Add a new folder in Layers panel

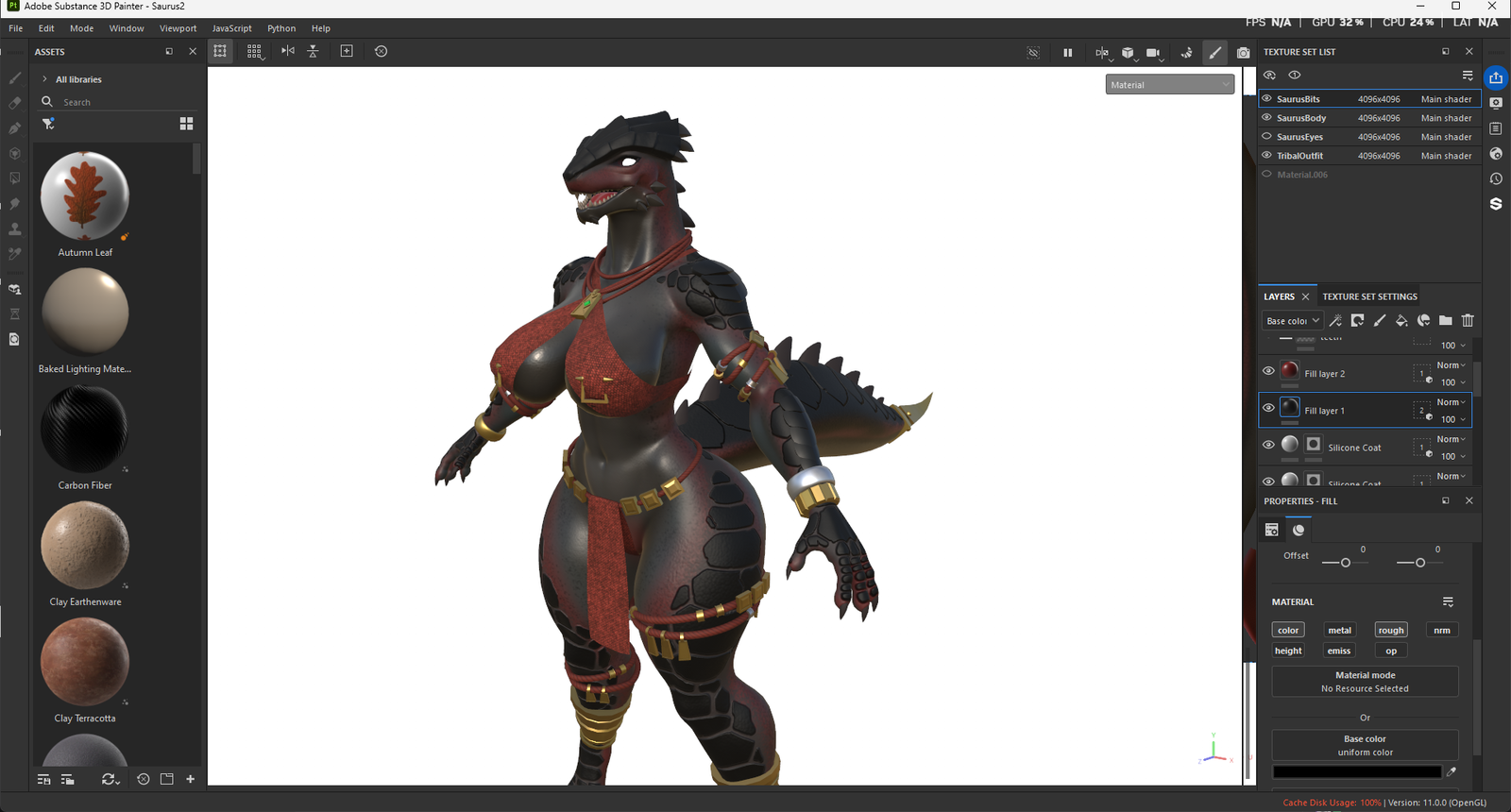[1446, 321]
